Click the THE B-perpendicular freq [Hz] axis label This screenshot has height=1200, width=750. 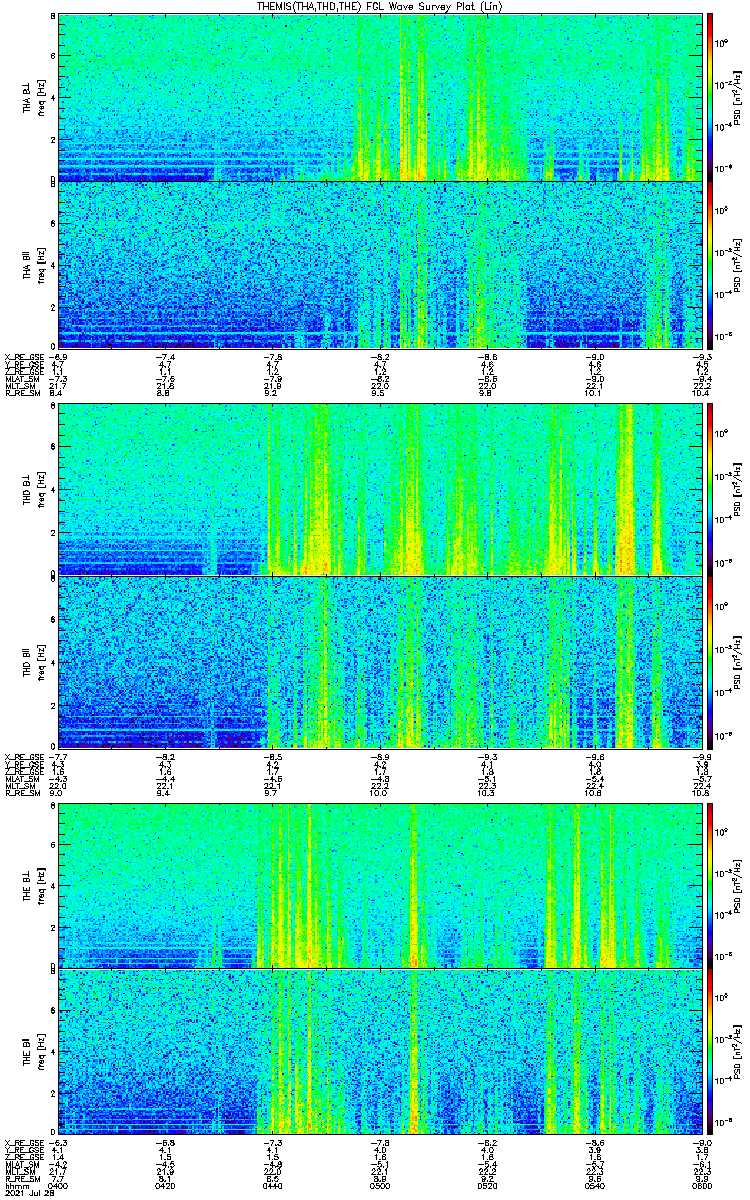pyautogui.click(x=41, y=885)
